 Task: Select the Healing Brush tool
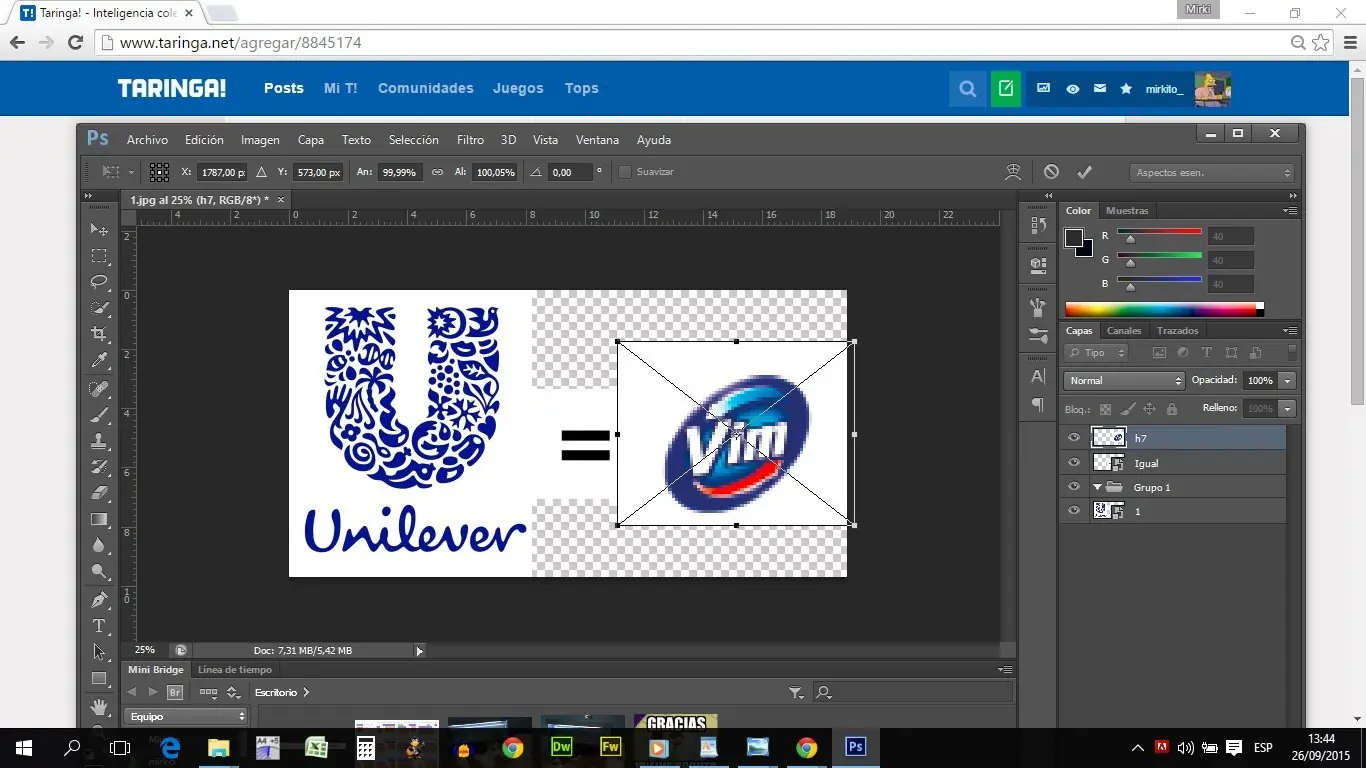click(99, 389)
